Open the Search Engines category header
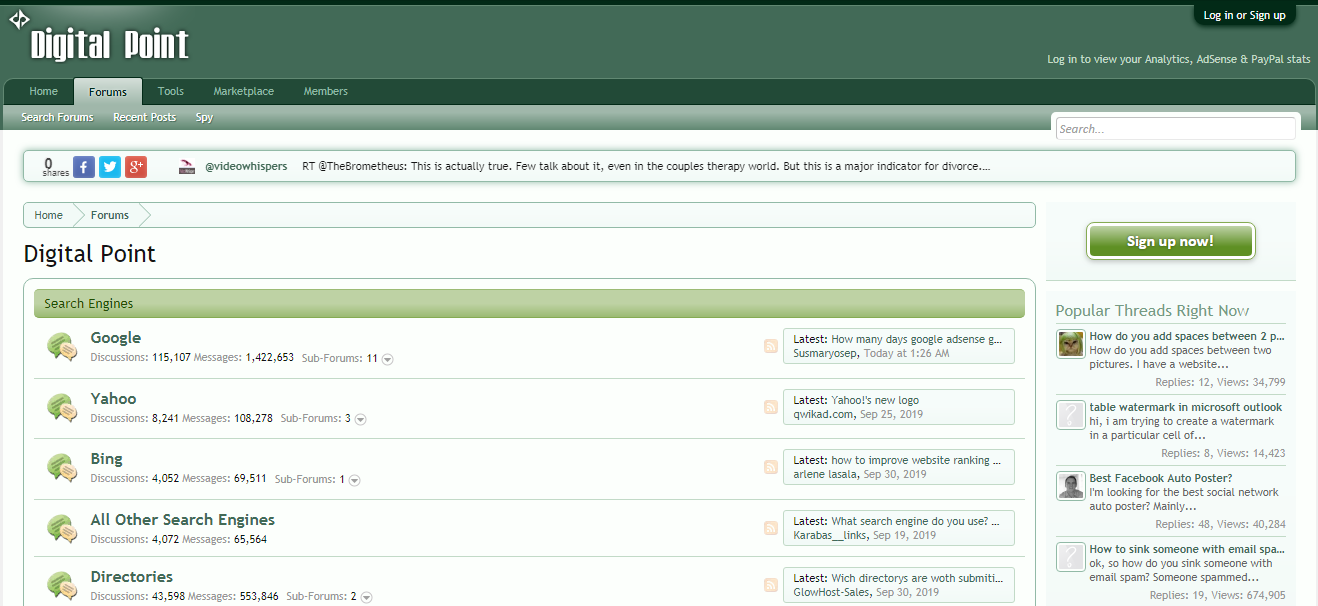Screen dimensions: 1318x606 (x=89, y=303)
